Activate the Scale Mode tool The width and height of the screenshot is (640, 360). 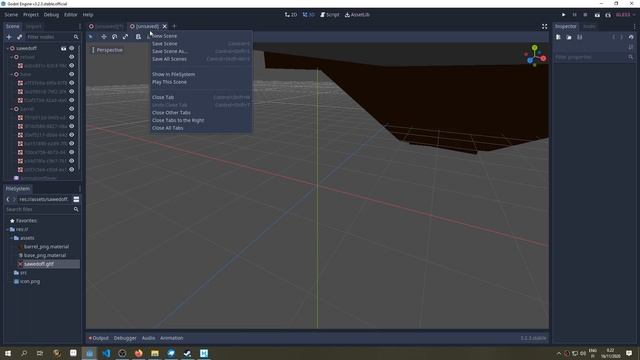click(125, 37)
